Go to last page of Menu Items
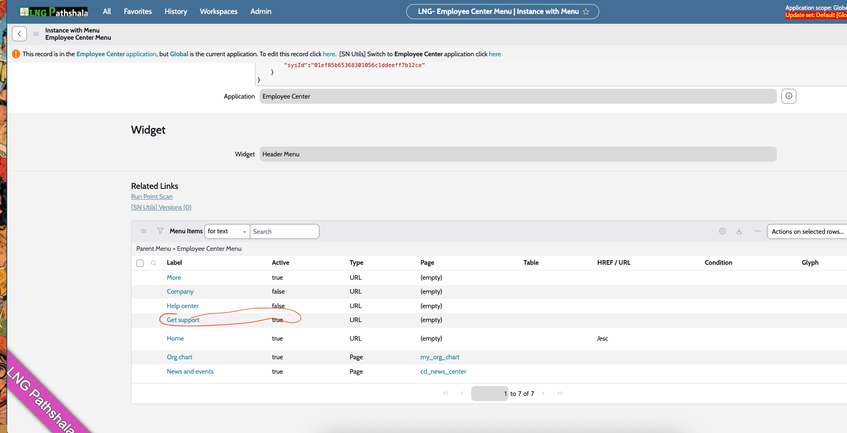Image resolution: width=847 pixels, height=433 pixels. pyautogui.click(x=560, y=393)
